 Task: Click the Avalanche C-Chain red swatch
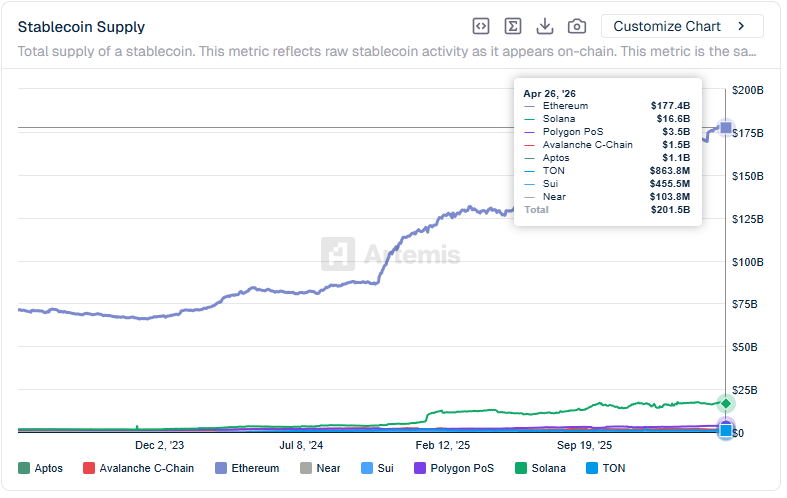(89, 468)
